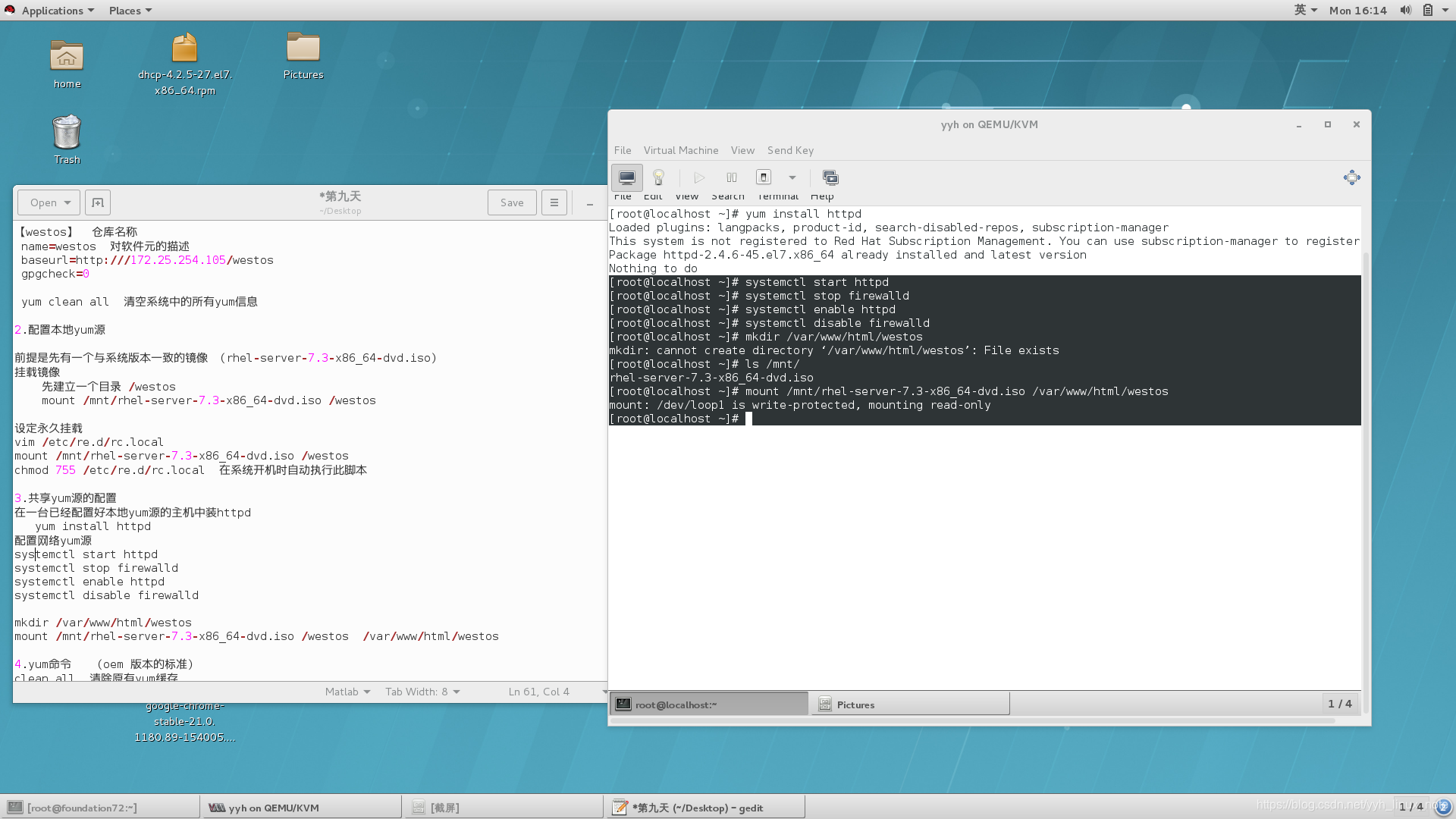
Task: Expand the shutdown options dropdown arrow
Action: coord(792,177)
